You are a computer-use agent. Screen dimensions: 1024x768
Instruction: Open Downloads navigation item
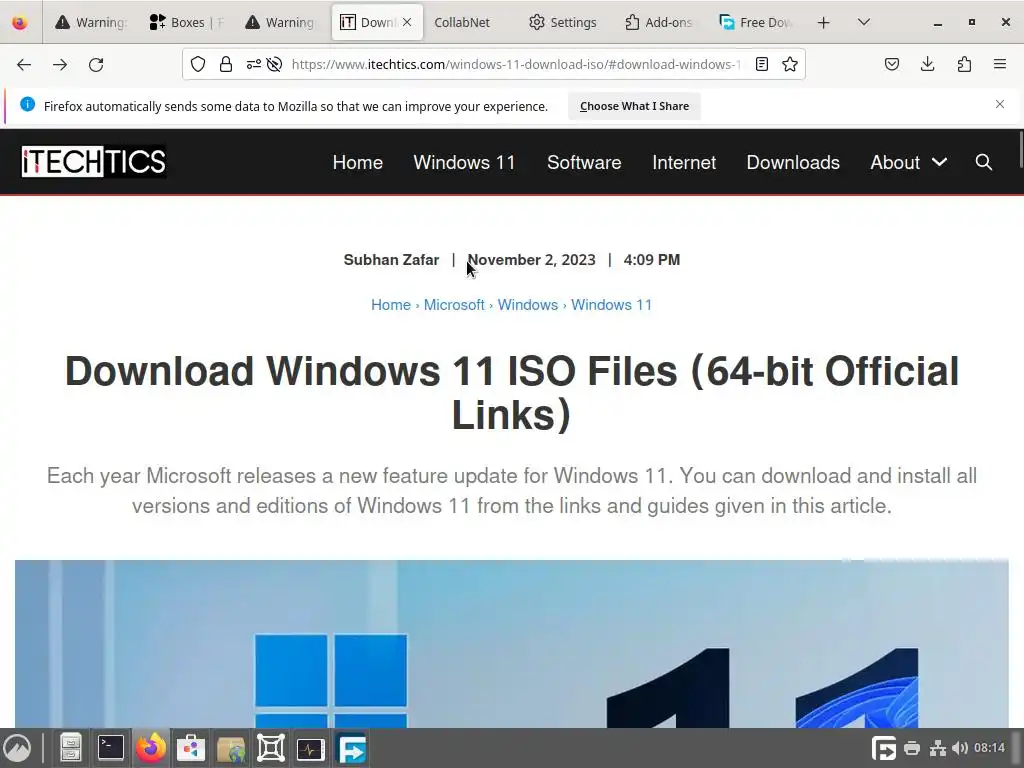(x=793, y=163)
